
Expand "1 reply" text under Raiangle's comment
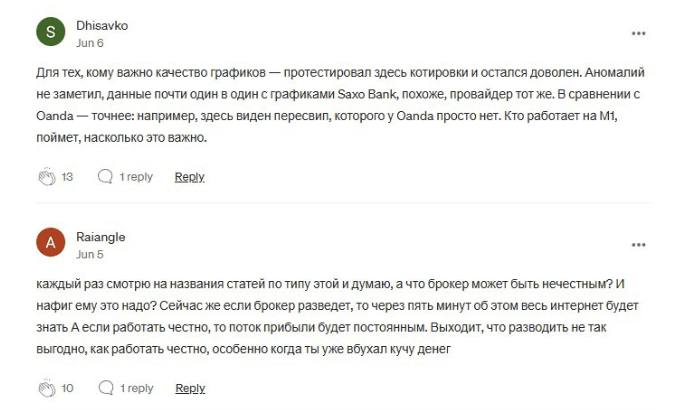click(x=136, y=388)
